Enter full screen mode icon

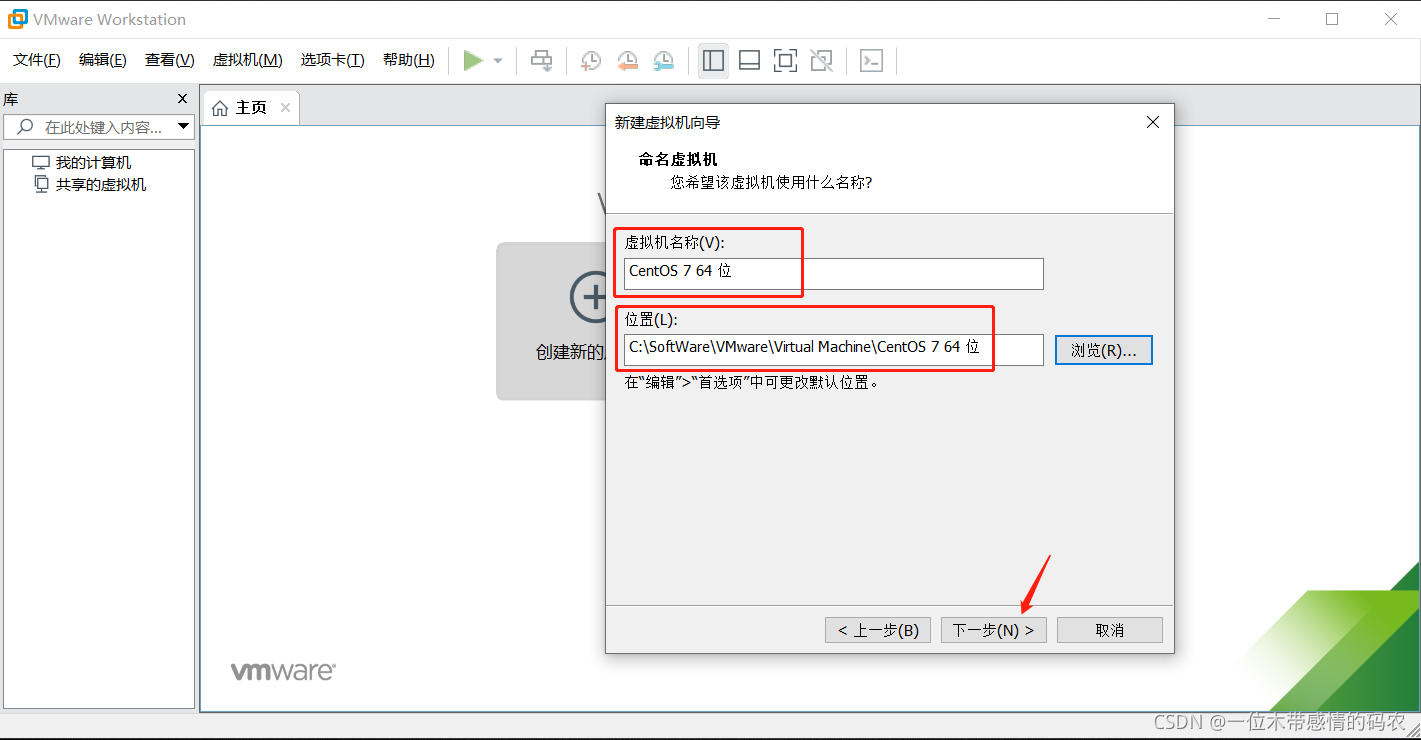[785, 61]
